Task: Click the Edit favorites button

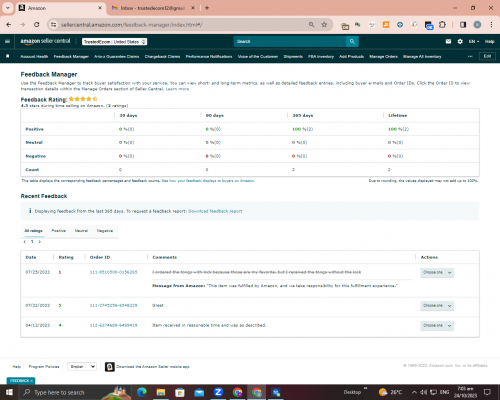Action: pyautogui.click(x=487, y=56)
